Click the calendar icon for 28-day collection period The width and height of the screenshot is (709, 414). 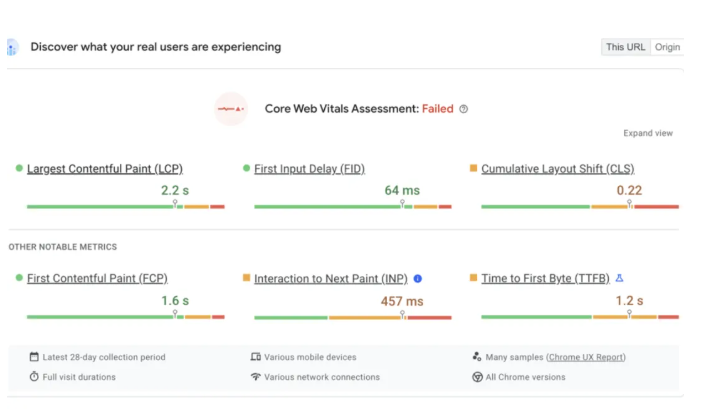[34, 357]
